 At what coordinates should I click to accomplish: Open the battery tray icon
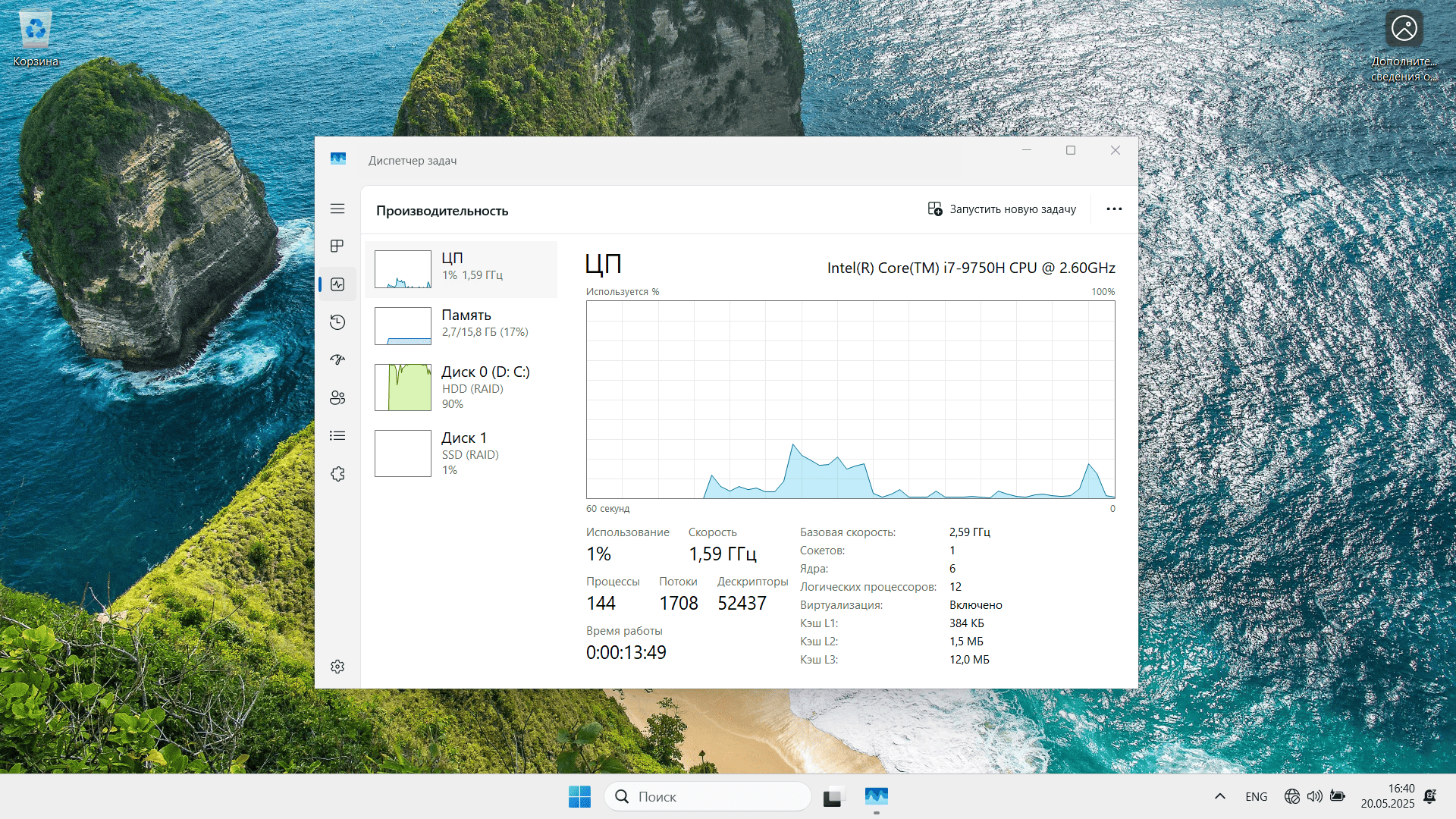click(x=1338, y=796)
